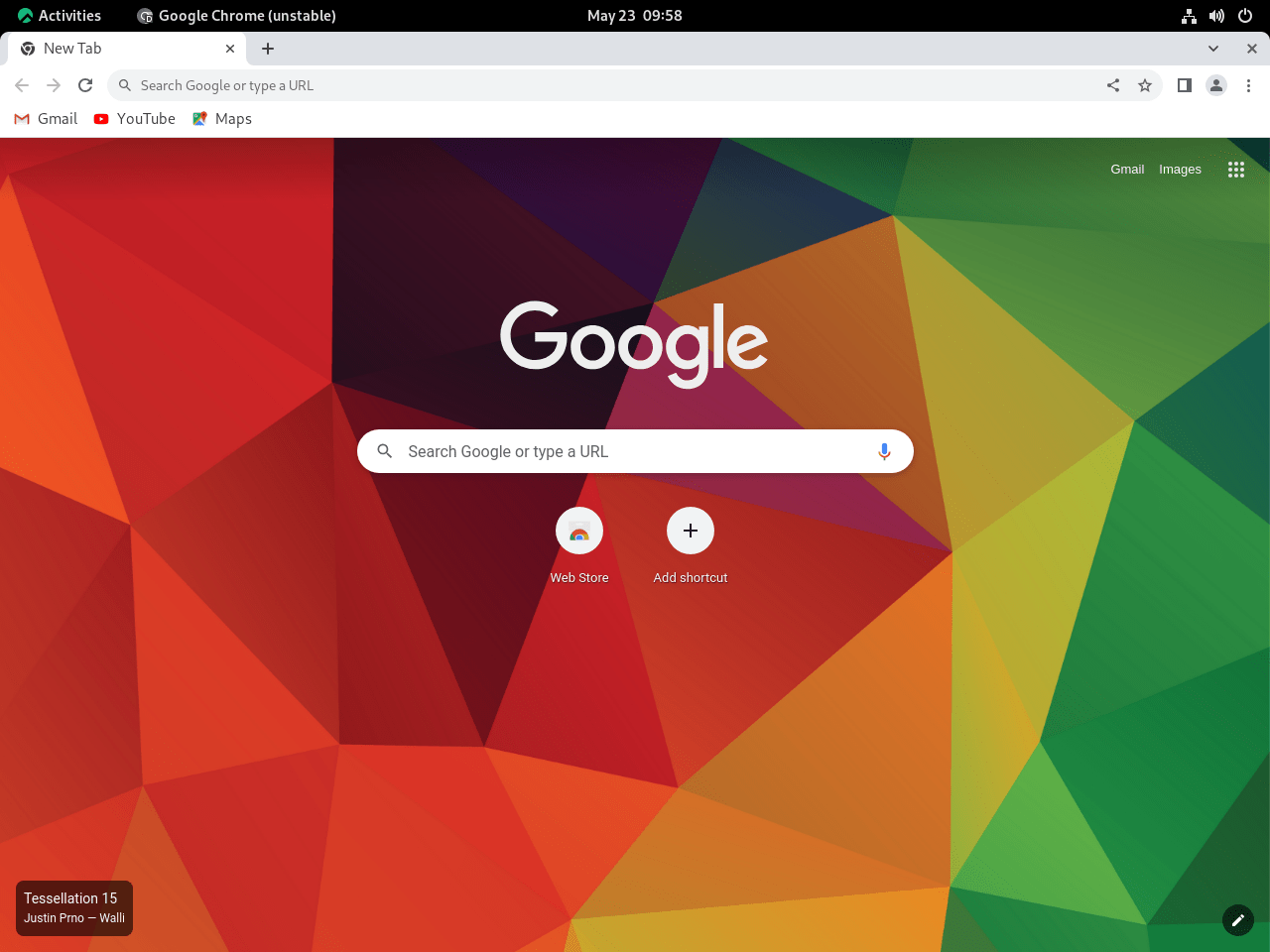
Task: Go forward with the forward arrow
Action: 54,85
